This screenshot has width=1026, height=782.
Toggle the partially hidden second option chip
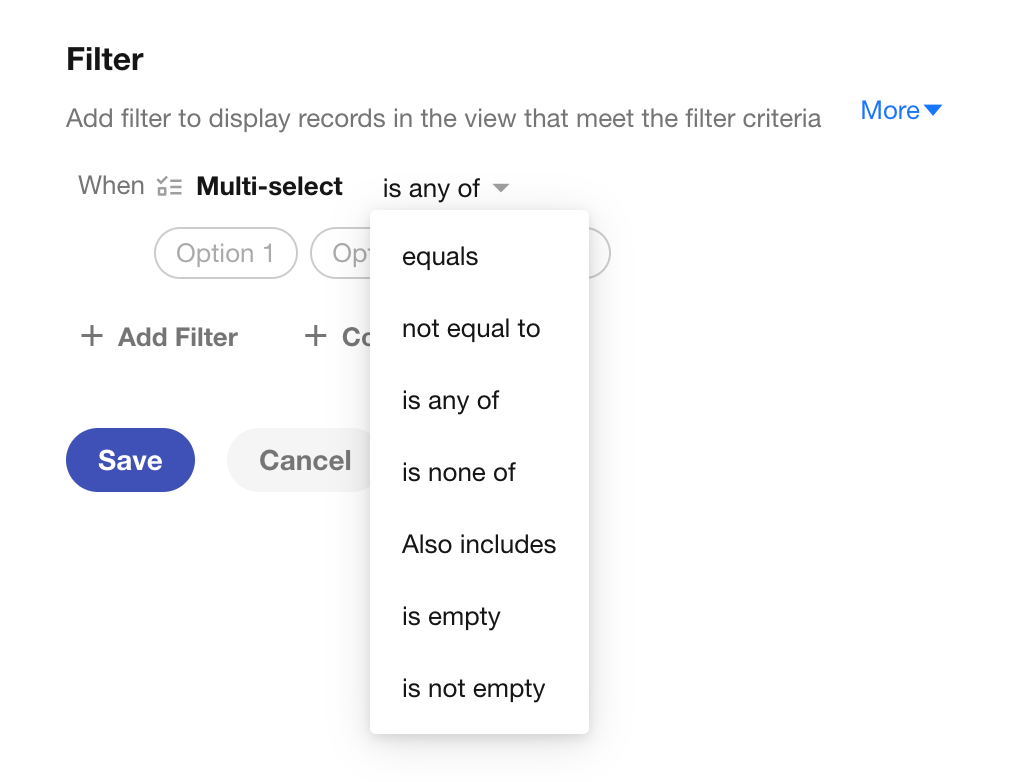click(x=341, y=253)
